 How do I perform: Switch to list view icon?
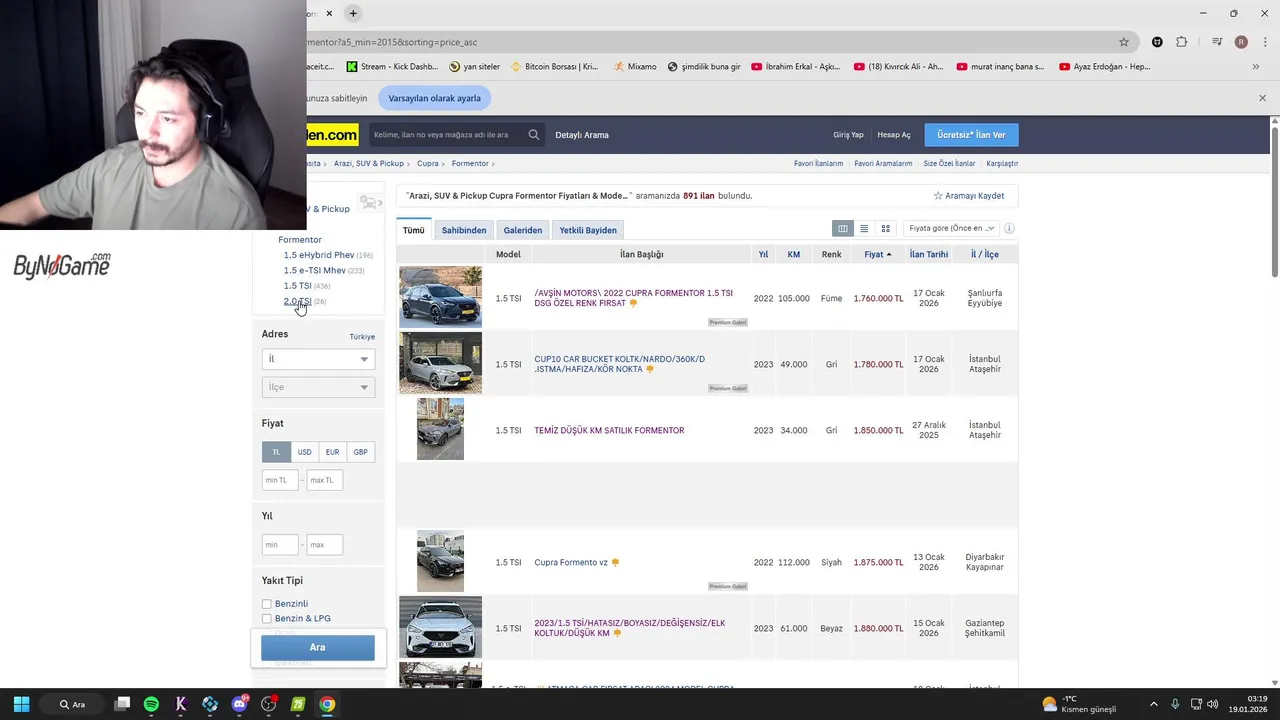[864, 229]
